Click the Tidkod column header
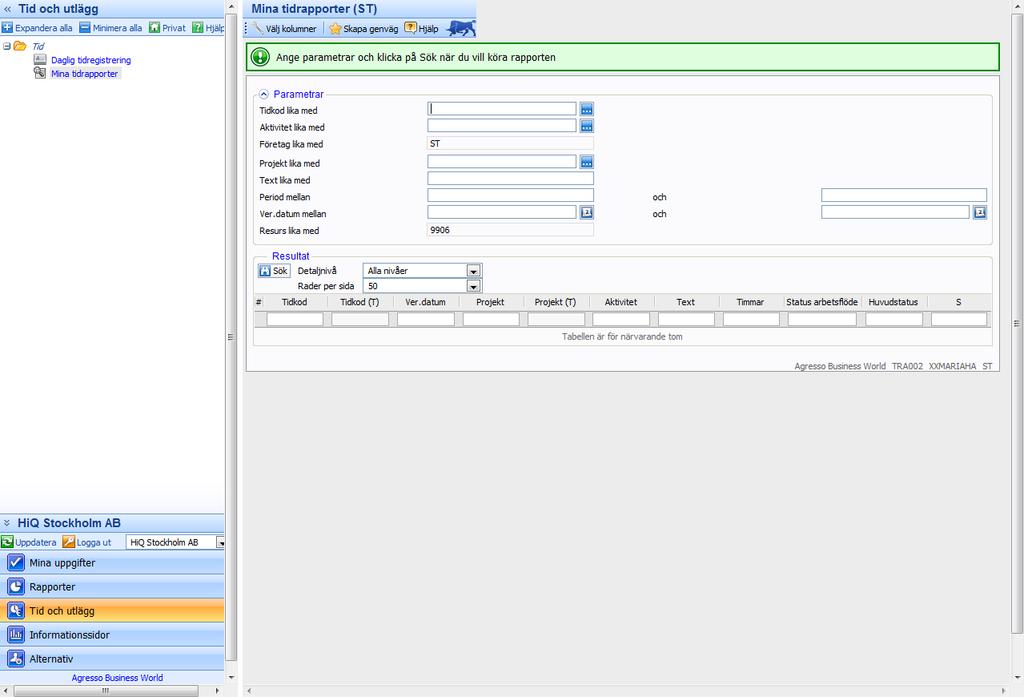Screen dimensions: 1024x697 (x=295, y=302)
